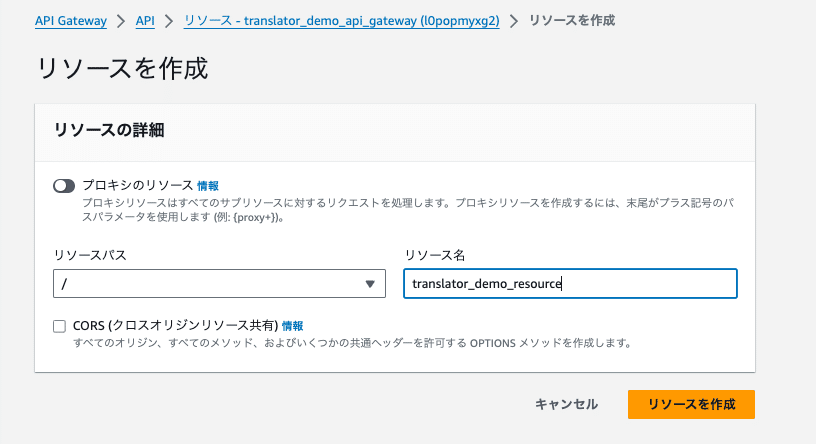Click the dropdown arrow in リソースパス field
The width and height of the screenshot is (816, 444).
[x=370, y=284]
